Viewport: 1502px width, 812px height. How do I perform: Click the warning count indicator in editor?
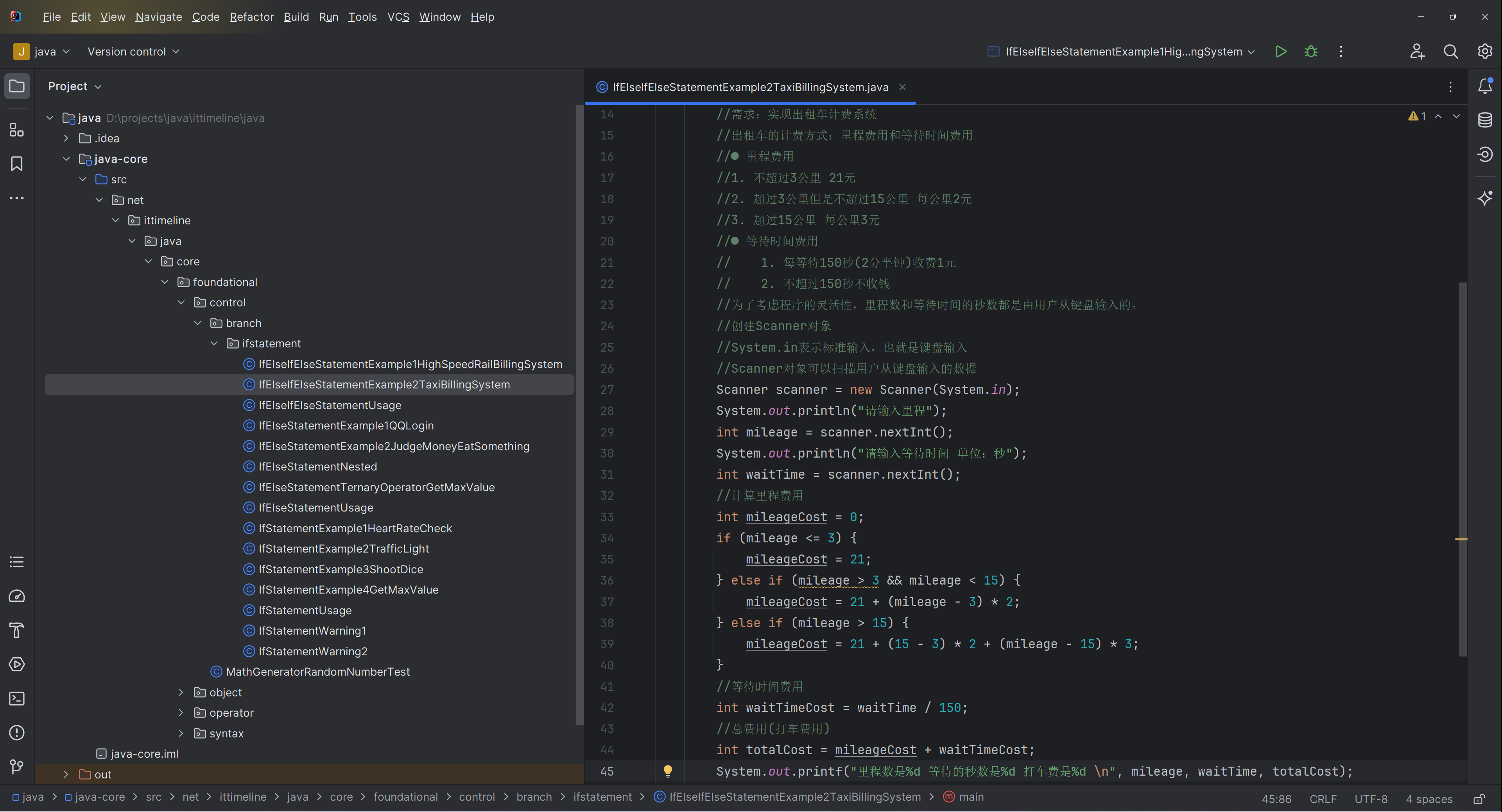point(1417,116)
